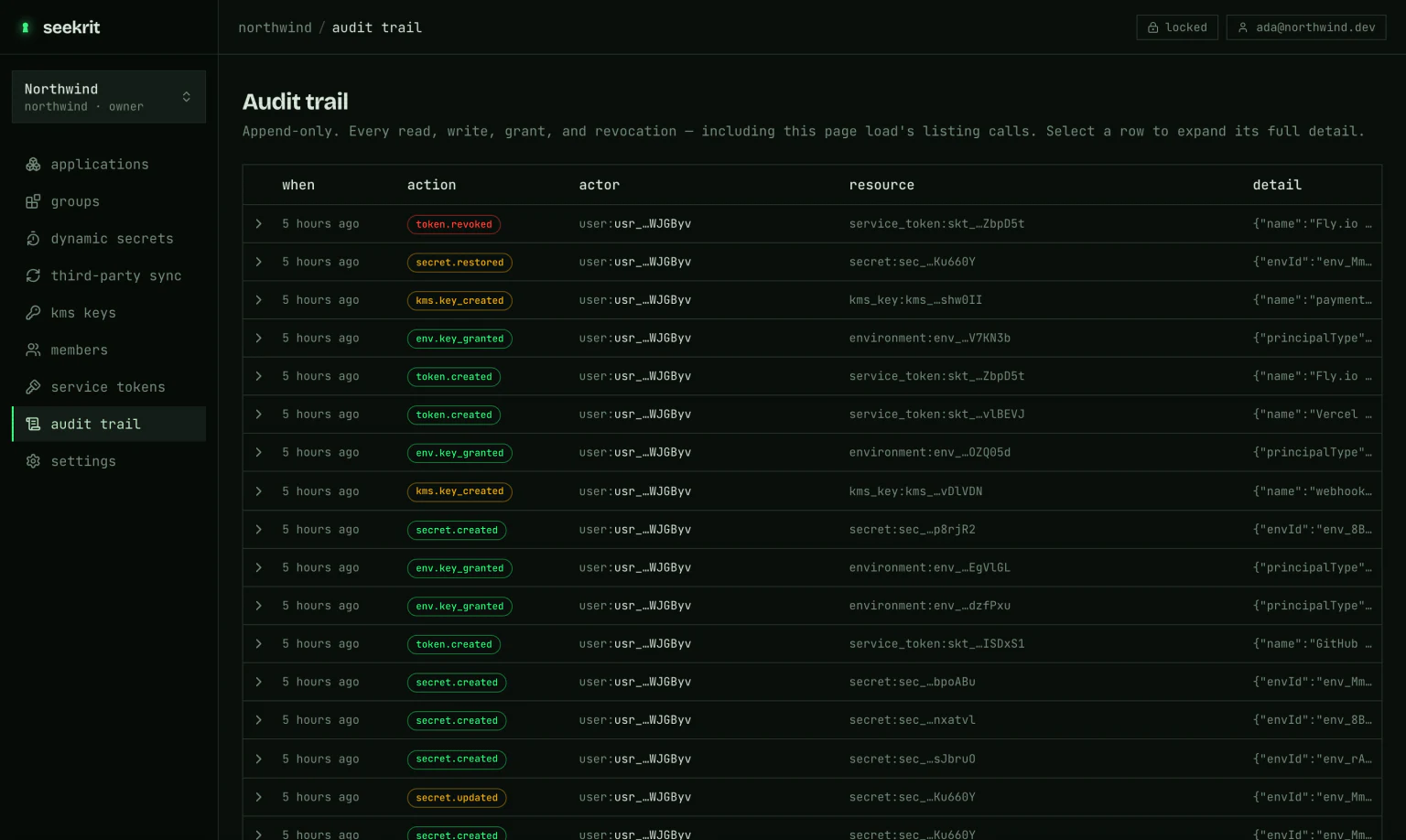
Task: Select resource secret:sec_…bpoABu
Action: pos(912,682)
